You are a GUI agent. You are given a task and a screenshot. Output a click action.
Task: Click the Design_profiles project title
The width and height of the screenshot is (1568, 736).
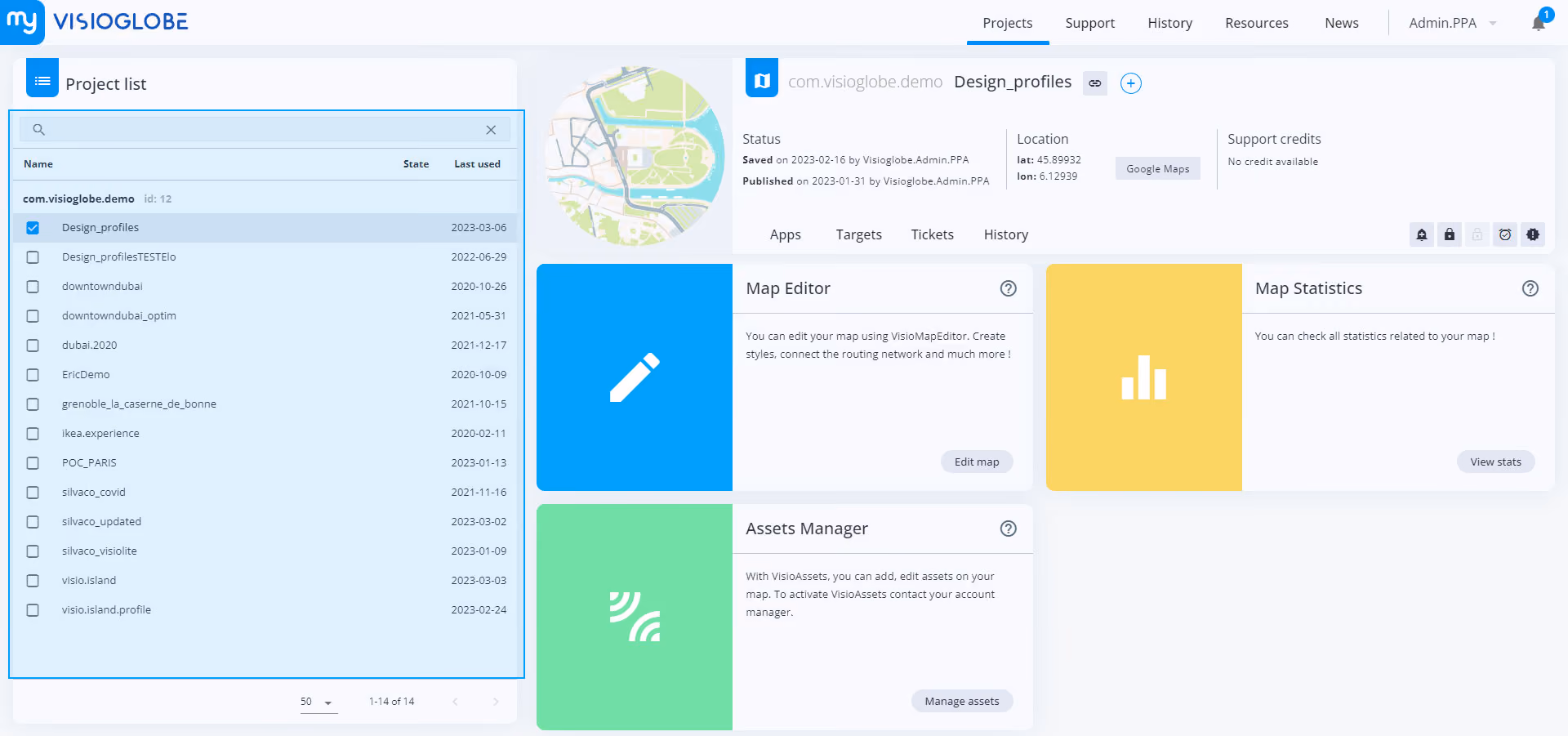[1013, 82]
